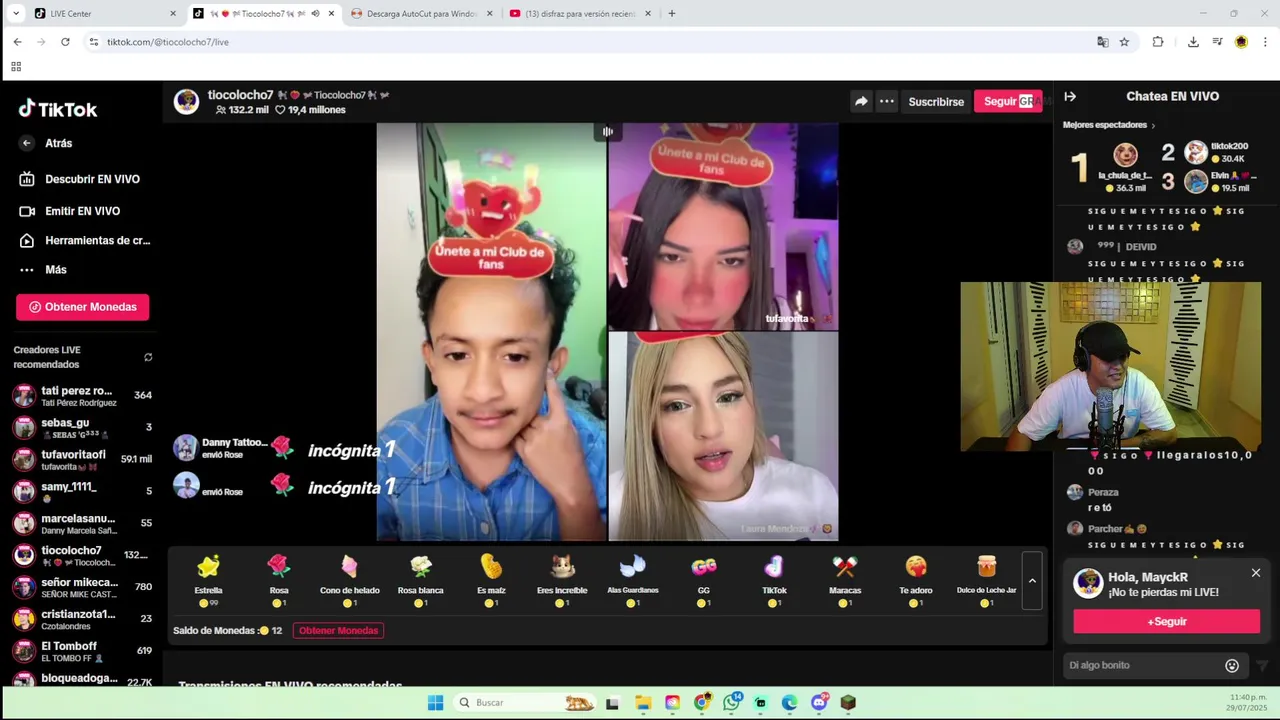Open cristianzota1 recommended live
This screenshot has width=1280, height=720.
click(82, 619)
